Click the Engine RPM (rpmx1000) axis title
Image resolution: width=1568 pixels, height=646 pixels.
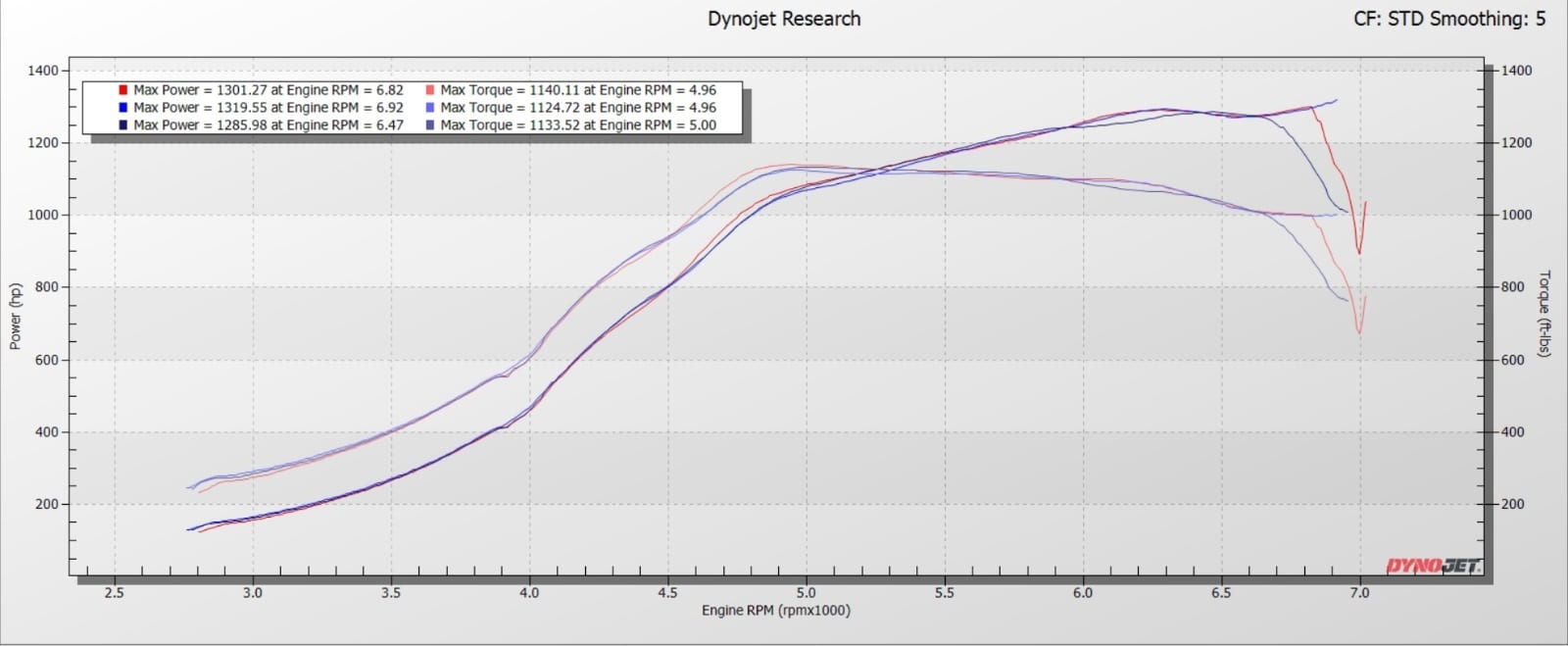(x=775, y=611)
